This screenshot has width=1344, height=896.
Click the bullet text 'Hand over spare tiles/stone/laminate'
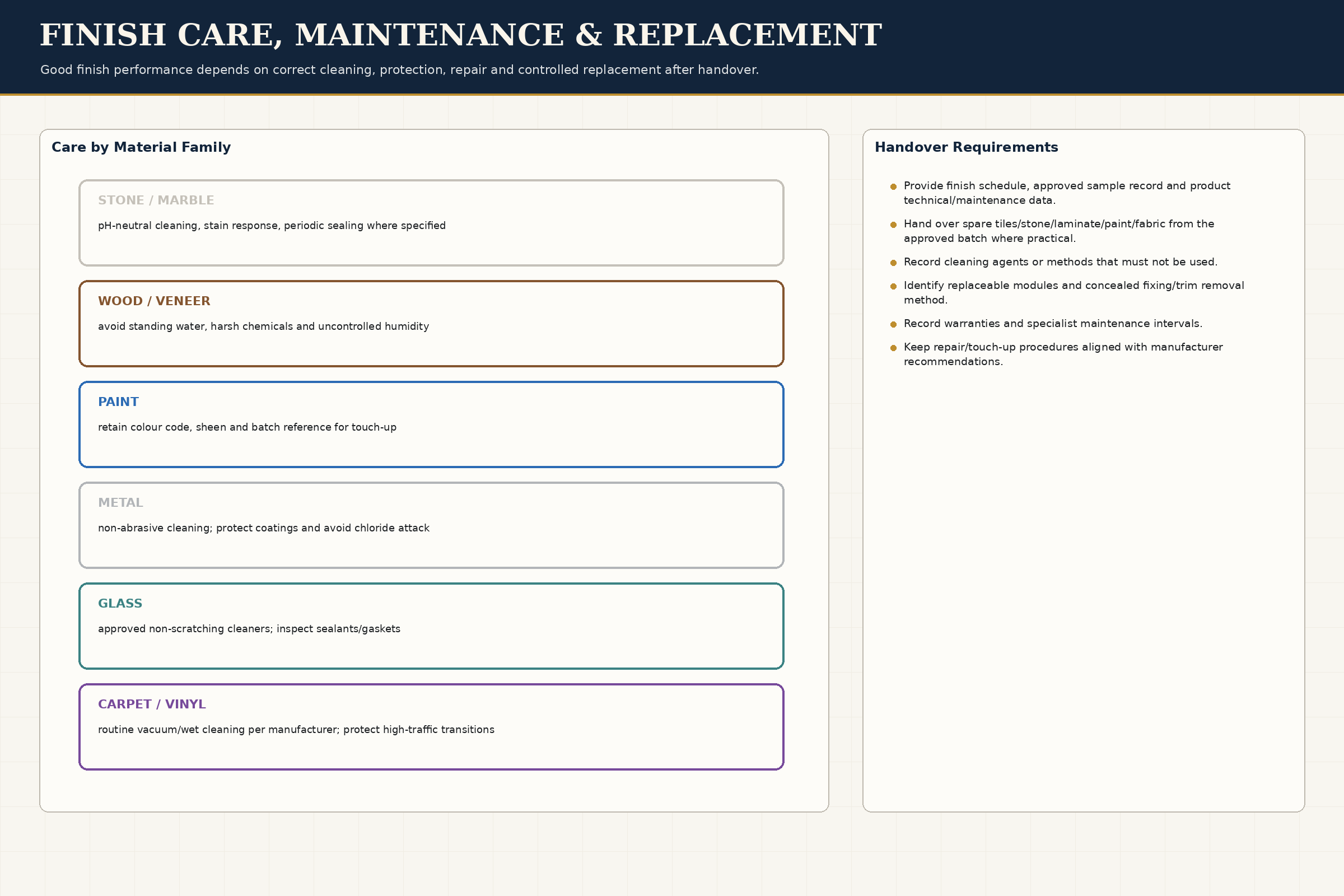1059,231
